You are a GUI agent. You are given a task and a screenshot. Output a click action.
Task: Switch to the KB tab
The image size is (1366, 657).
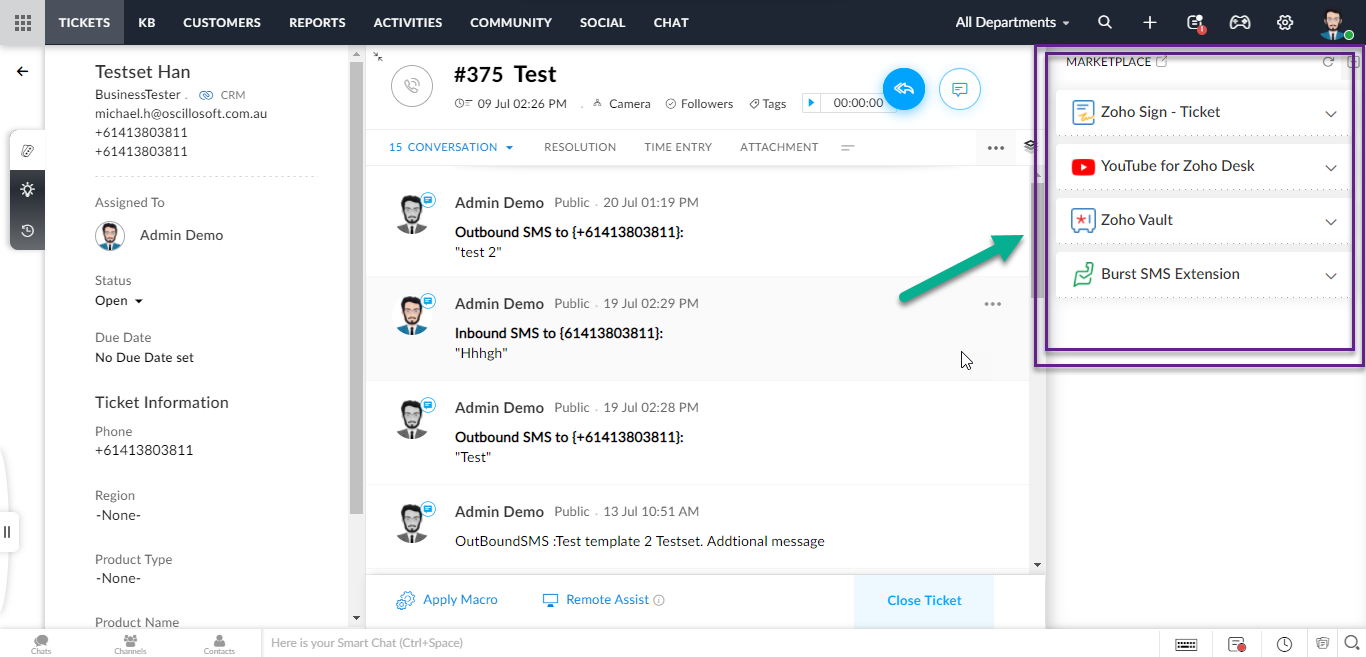point(147,22)
